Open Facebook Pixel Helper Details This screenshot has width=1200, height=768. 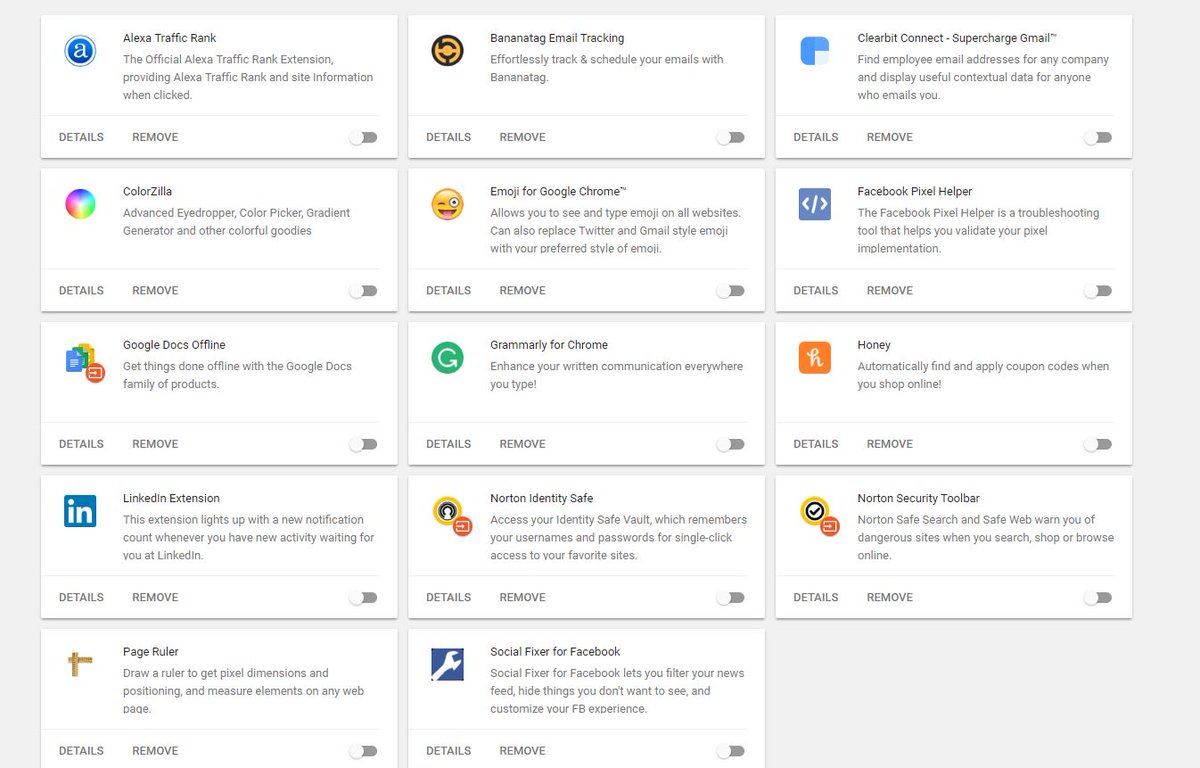tap(815, 290)
